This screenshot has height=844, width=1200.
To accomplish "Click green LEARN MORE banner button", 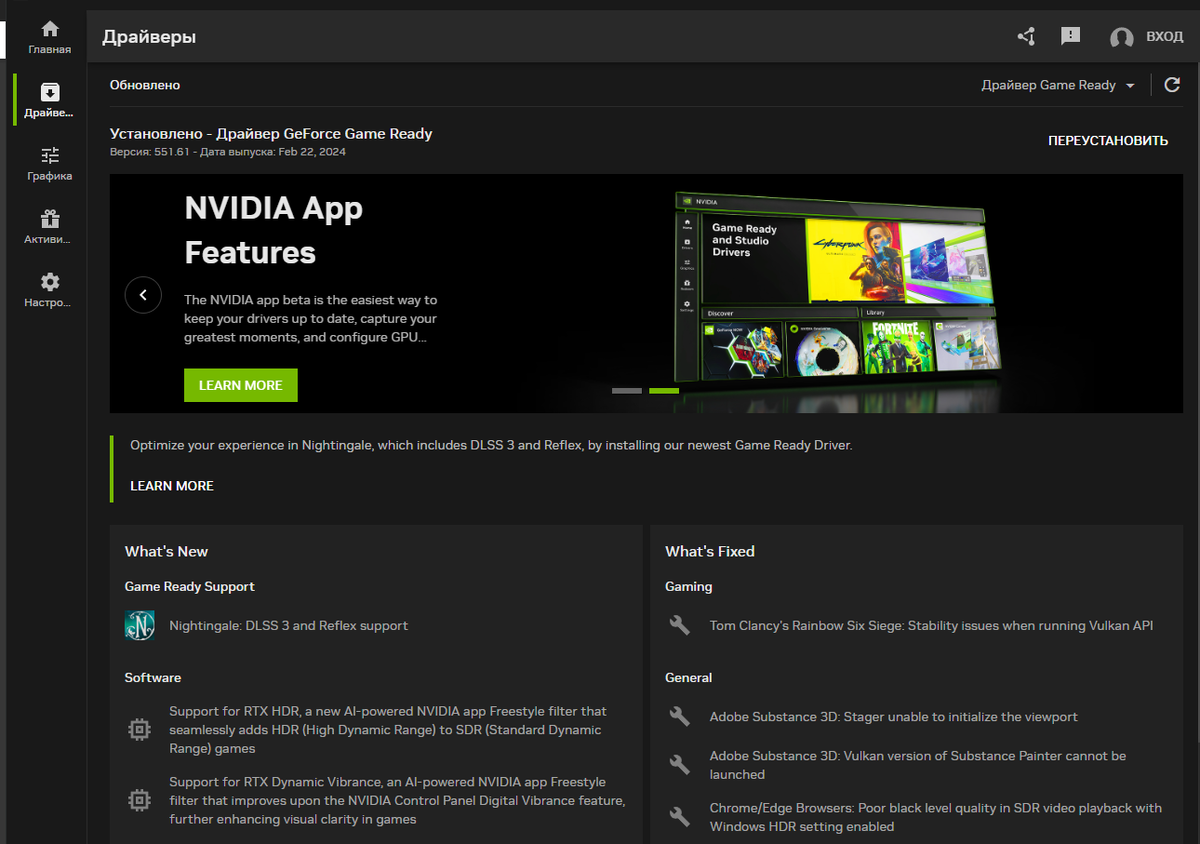I will coord(241,385).
